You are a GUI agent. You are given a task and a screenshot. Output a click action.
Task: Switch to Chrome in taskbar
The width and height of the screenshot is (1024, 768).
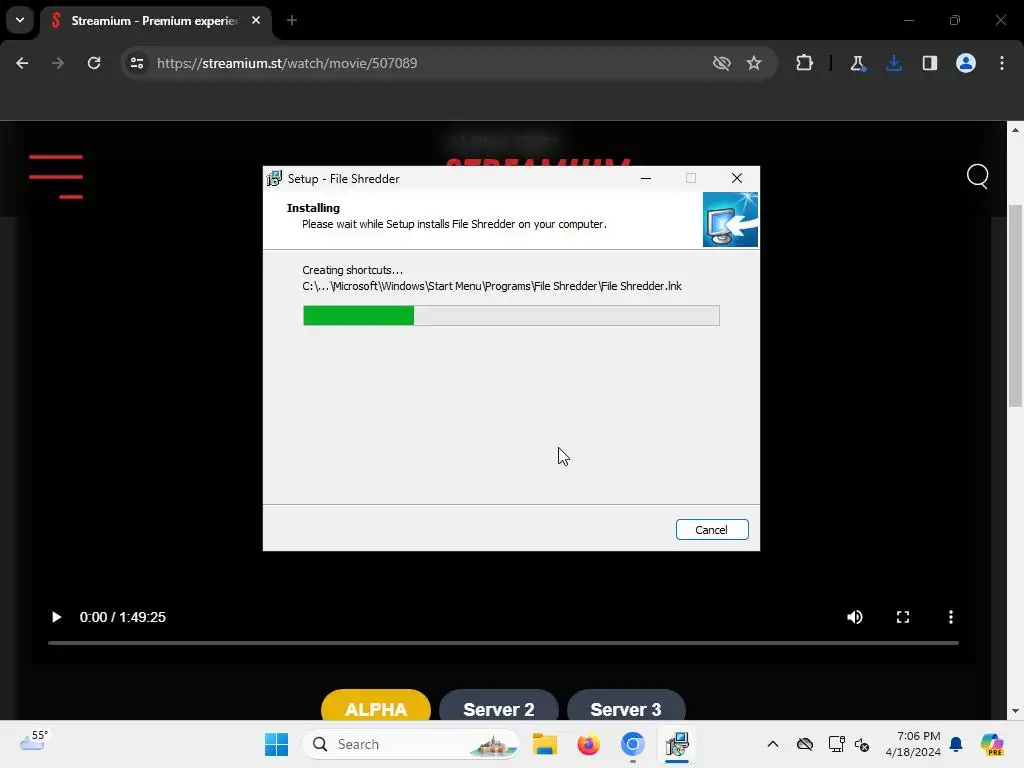632,744
